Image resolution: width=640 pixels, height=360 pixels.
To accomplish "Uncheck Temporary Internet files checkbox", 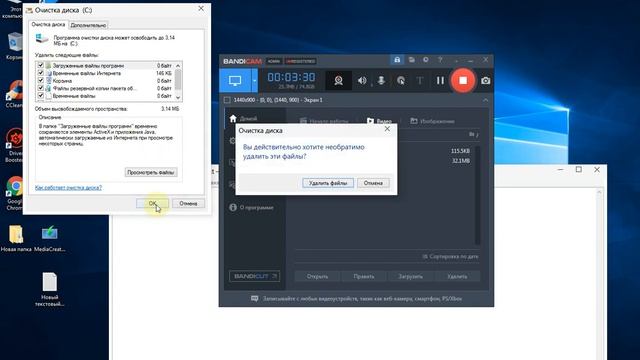I will click(40, 73).
